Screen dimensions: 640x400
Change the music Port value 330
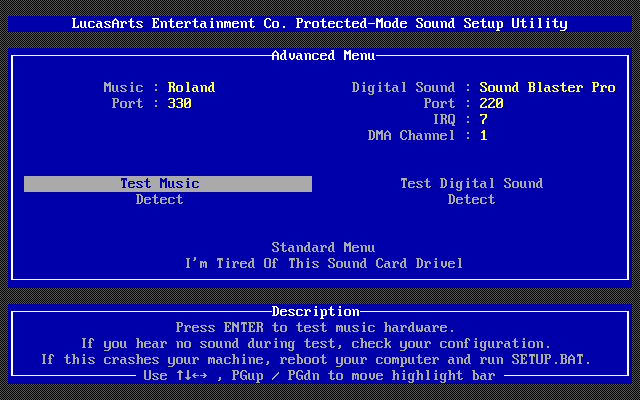click(x=180, y=104)
